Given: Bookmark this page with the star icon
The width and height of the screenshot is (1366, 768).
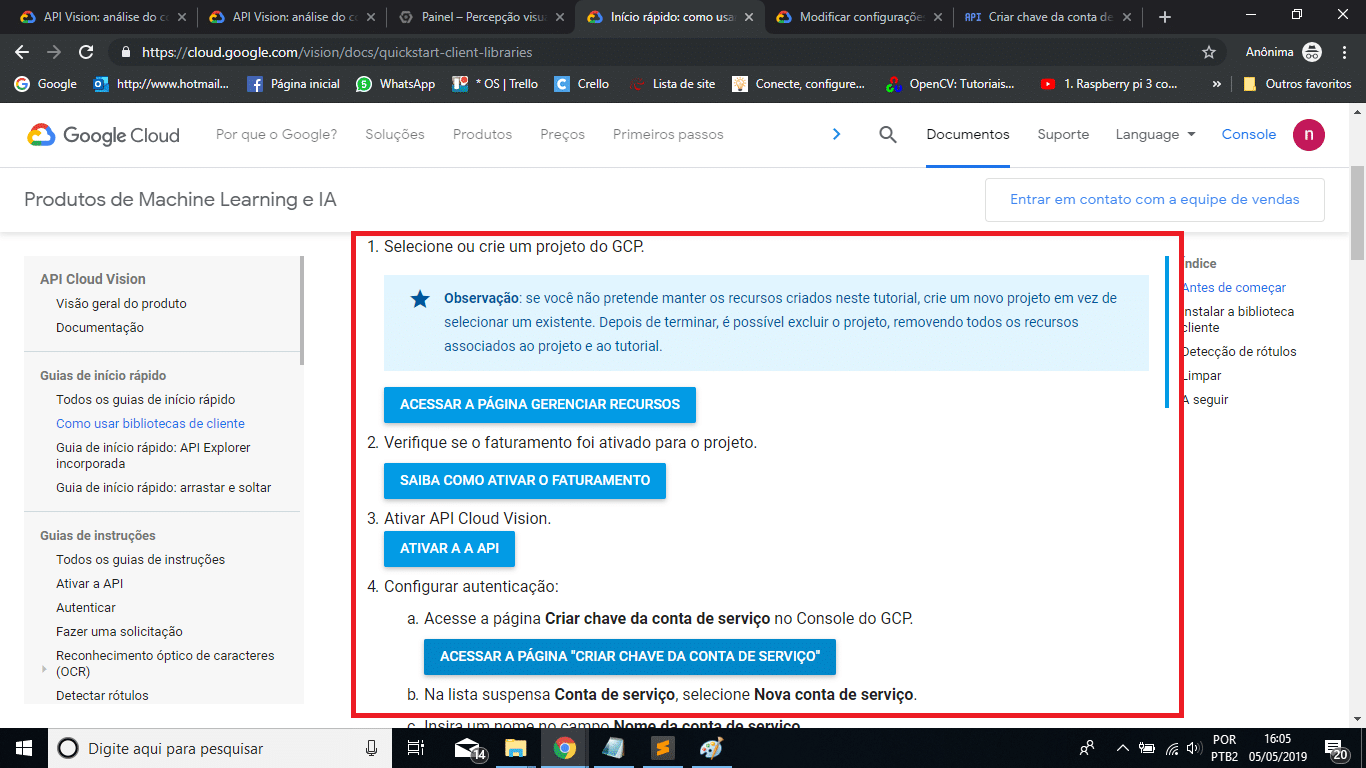Looking at the screenshot, I should pos(1209,52).
